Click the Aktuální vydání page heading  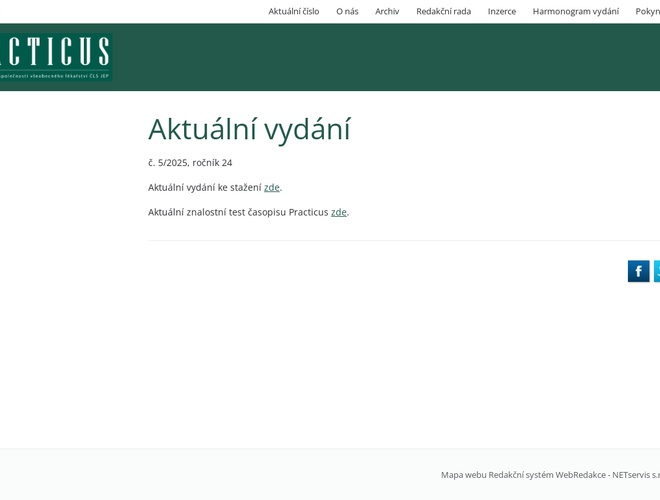249,129
